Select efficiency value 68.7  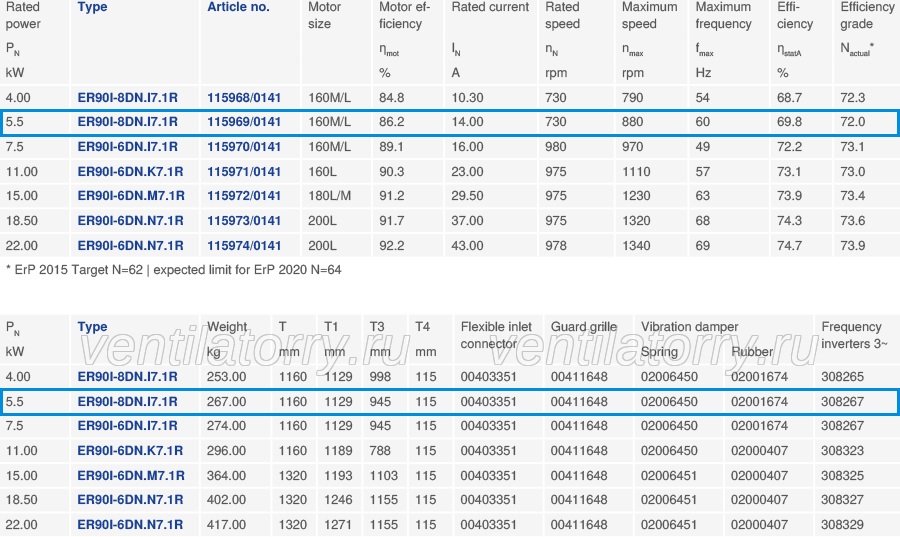(x=789, y=98)
